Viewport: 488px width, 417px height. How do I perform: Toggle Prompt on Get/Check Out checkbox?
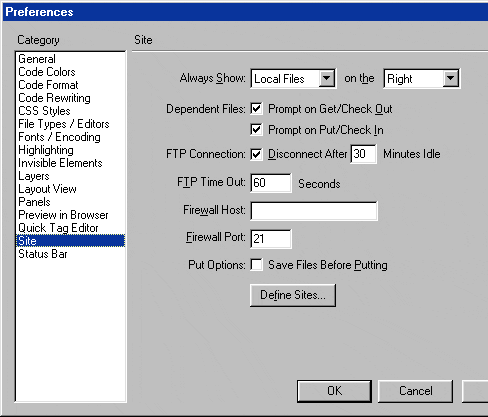point(256,109)
